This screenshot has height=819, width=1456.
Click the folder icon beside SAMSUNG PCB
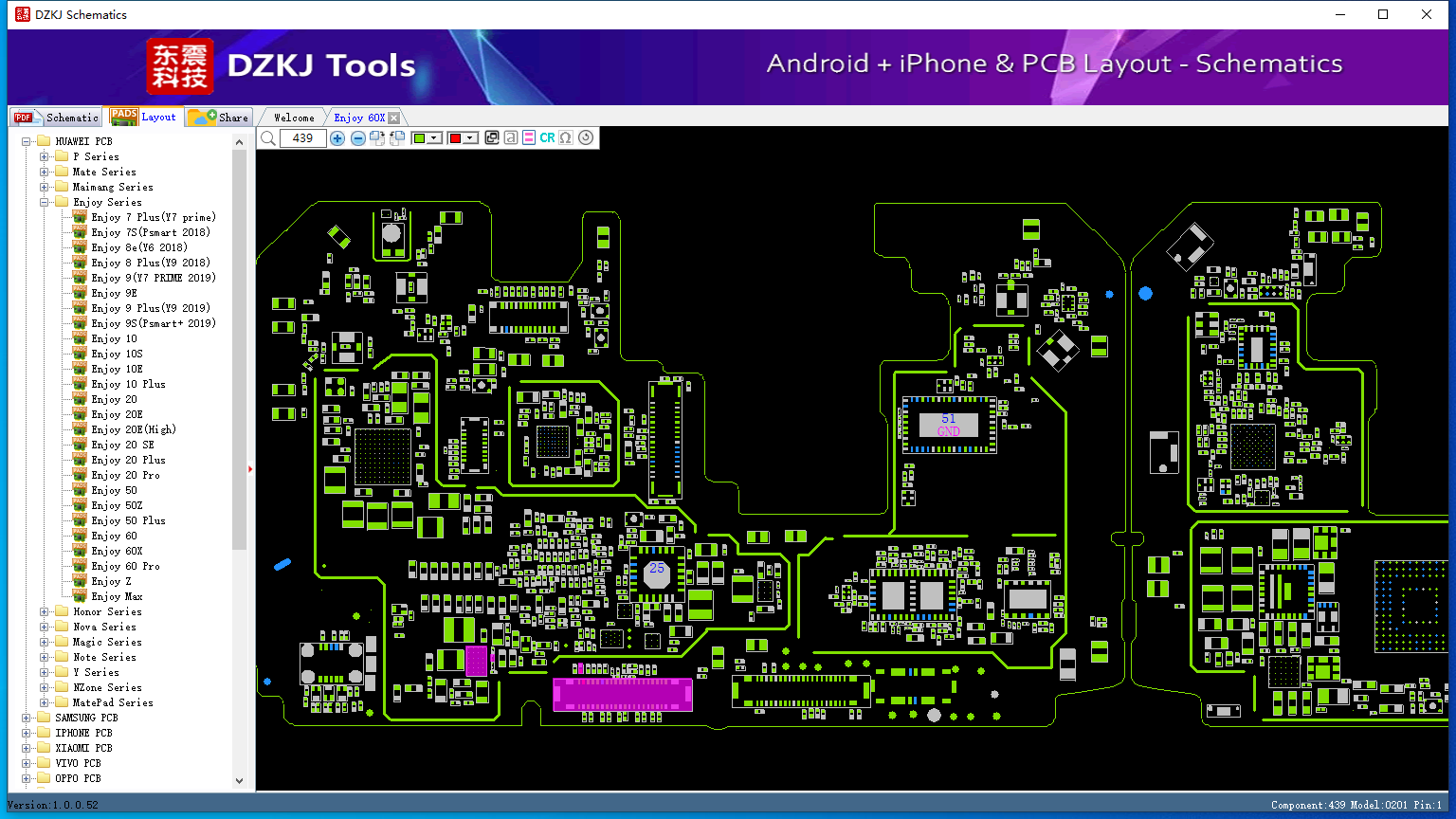coord(44,718)
